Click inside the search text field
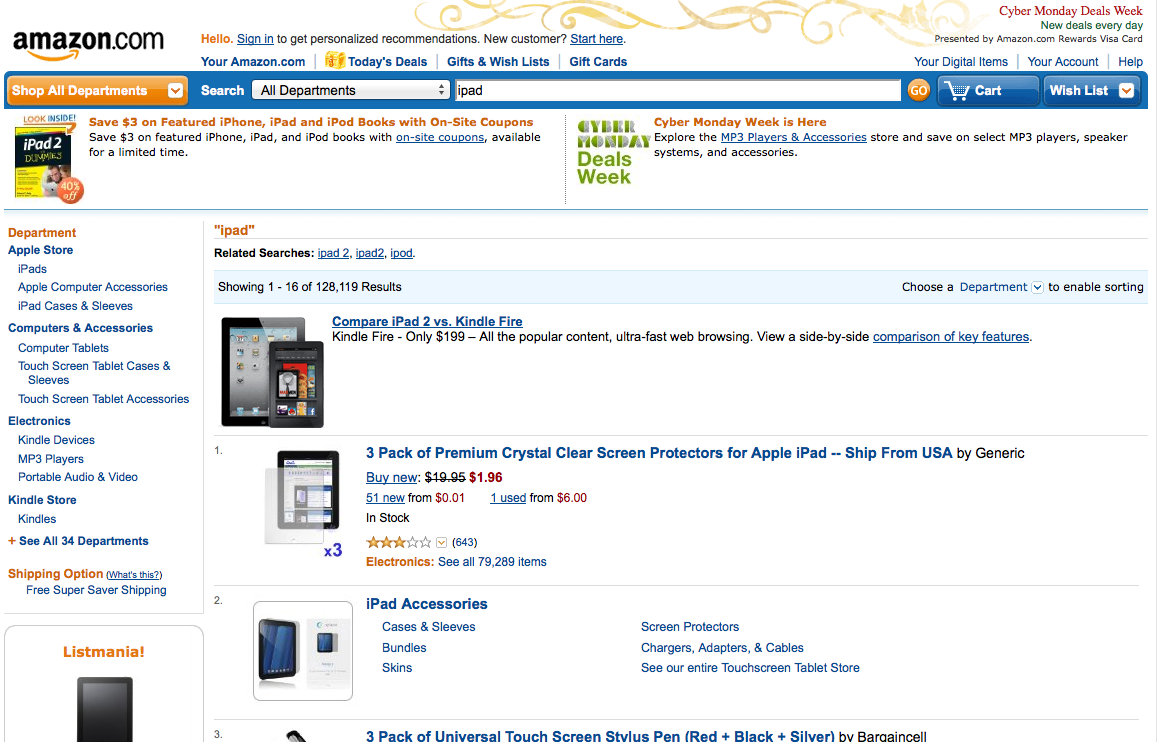This screenshot has width=1157, height=742. coord(677,90)
